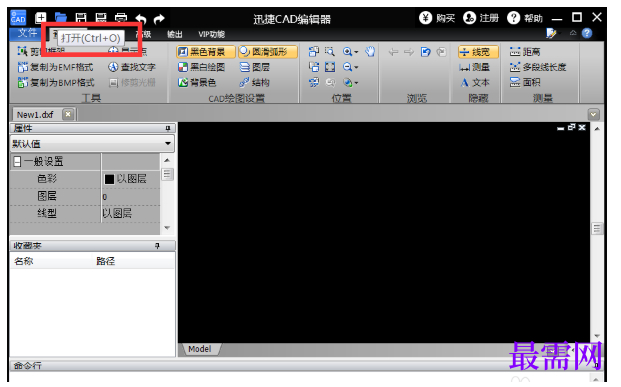
Task: Click the redo arrow icon
Action: [159, 18]
